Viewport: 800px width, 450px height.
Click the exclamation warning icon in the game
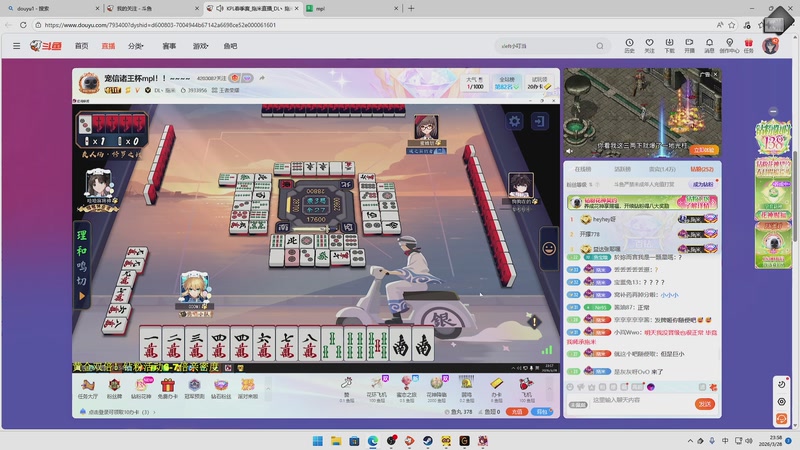tap(534, 322)
